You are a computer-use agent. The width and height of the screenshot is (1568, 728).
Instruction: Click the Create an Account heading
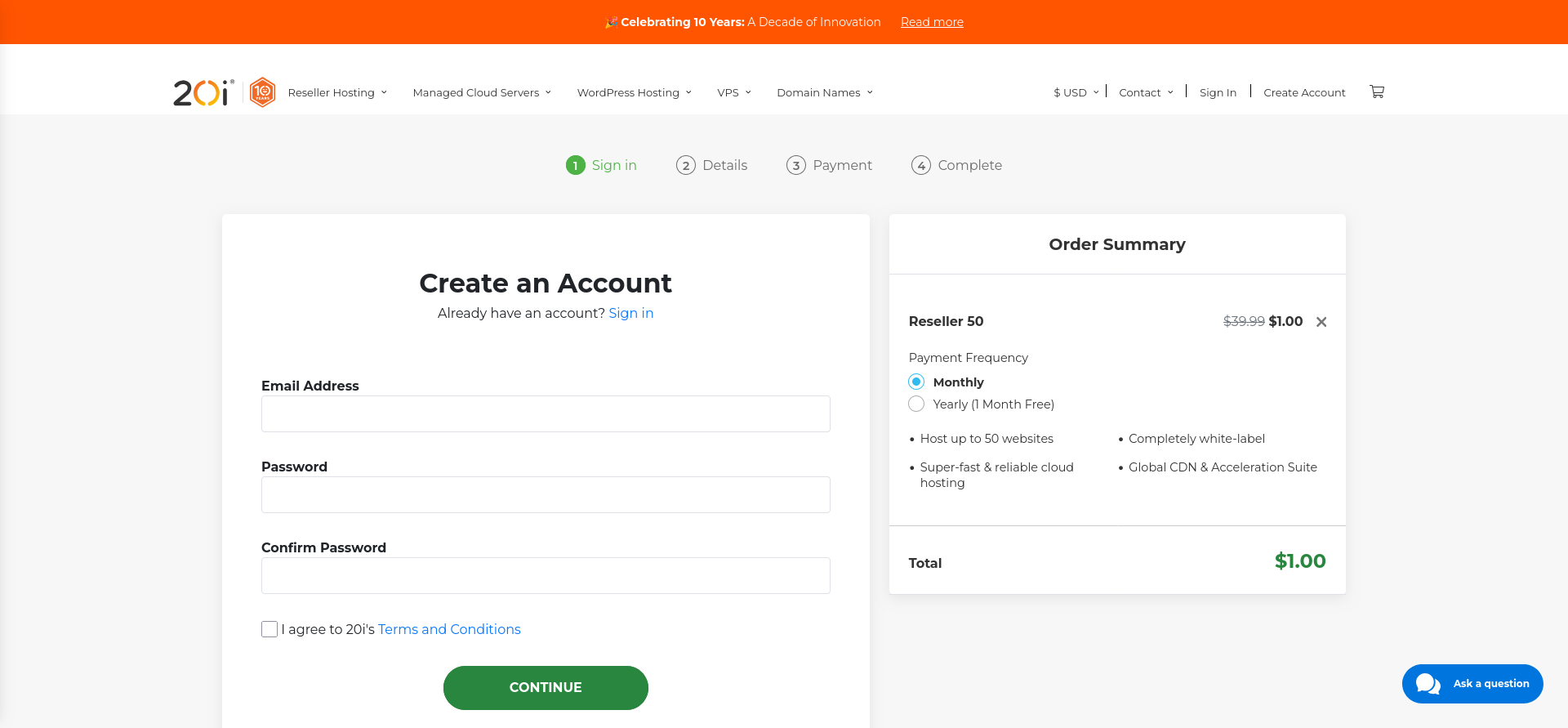(546, 283)
